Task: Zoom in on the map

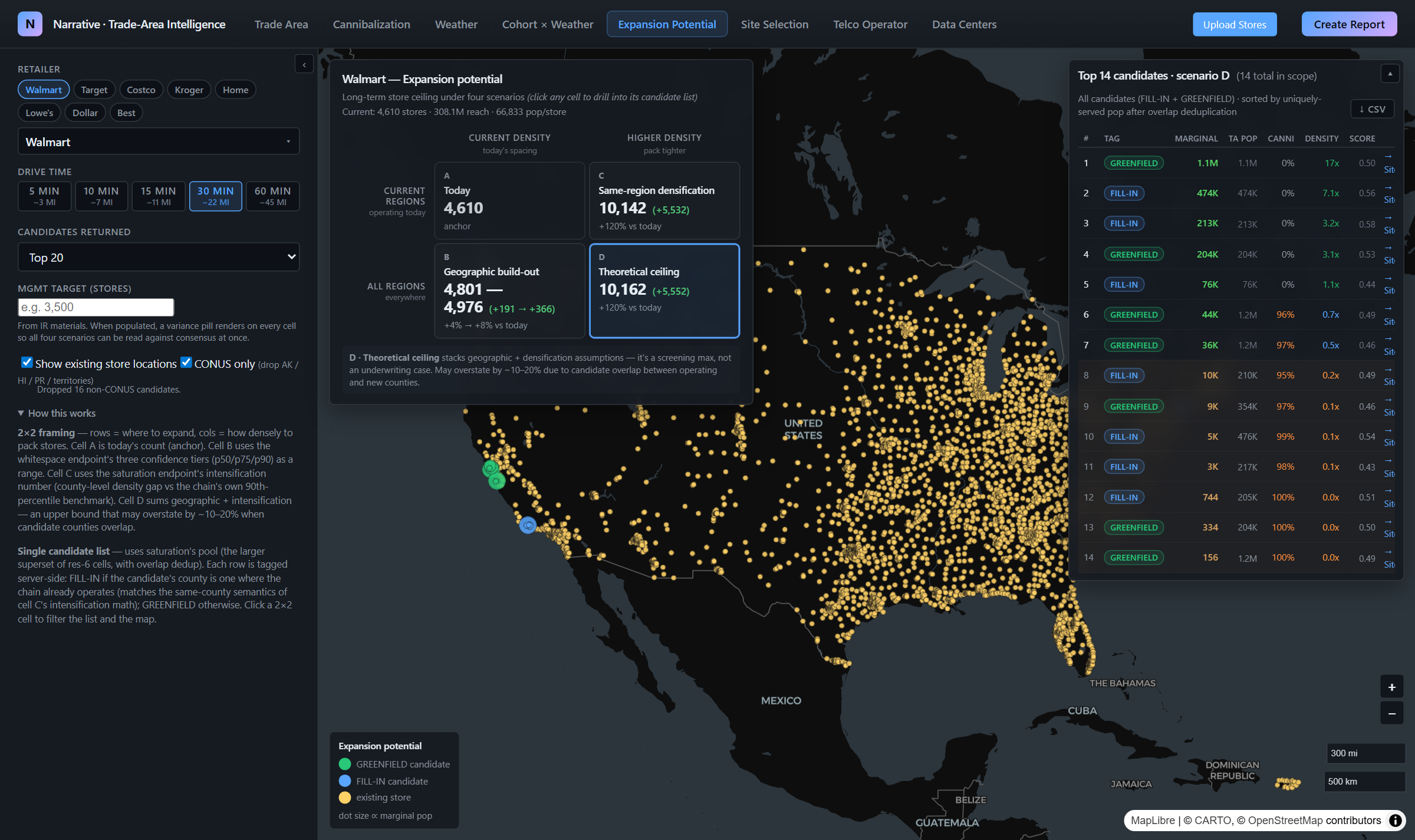Action: click(x=1391, y=687)
